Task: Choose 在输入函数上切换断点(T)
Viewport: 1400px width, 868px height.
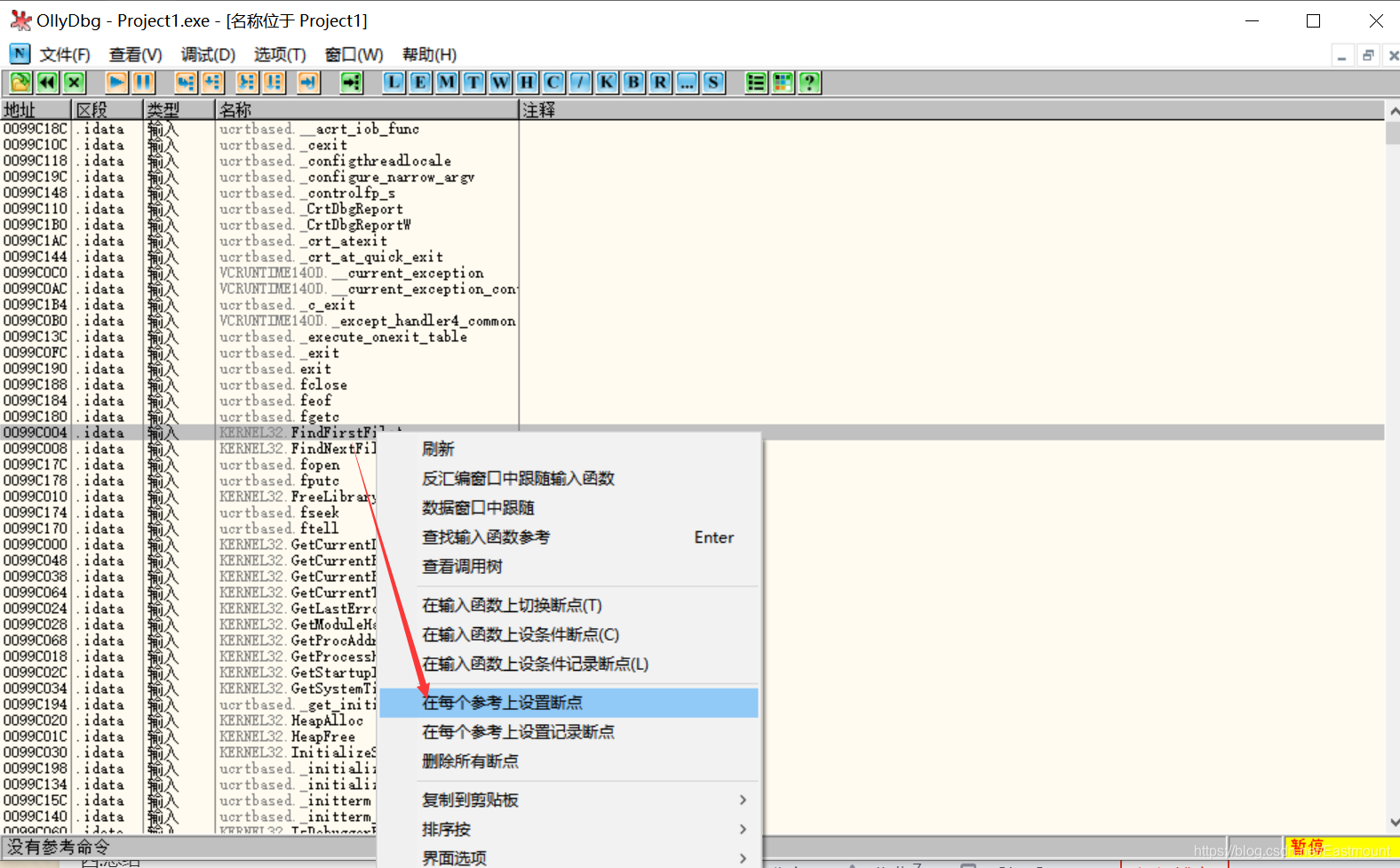Action: tap(569, 605)
